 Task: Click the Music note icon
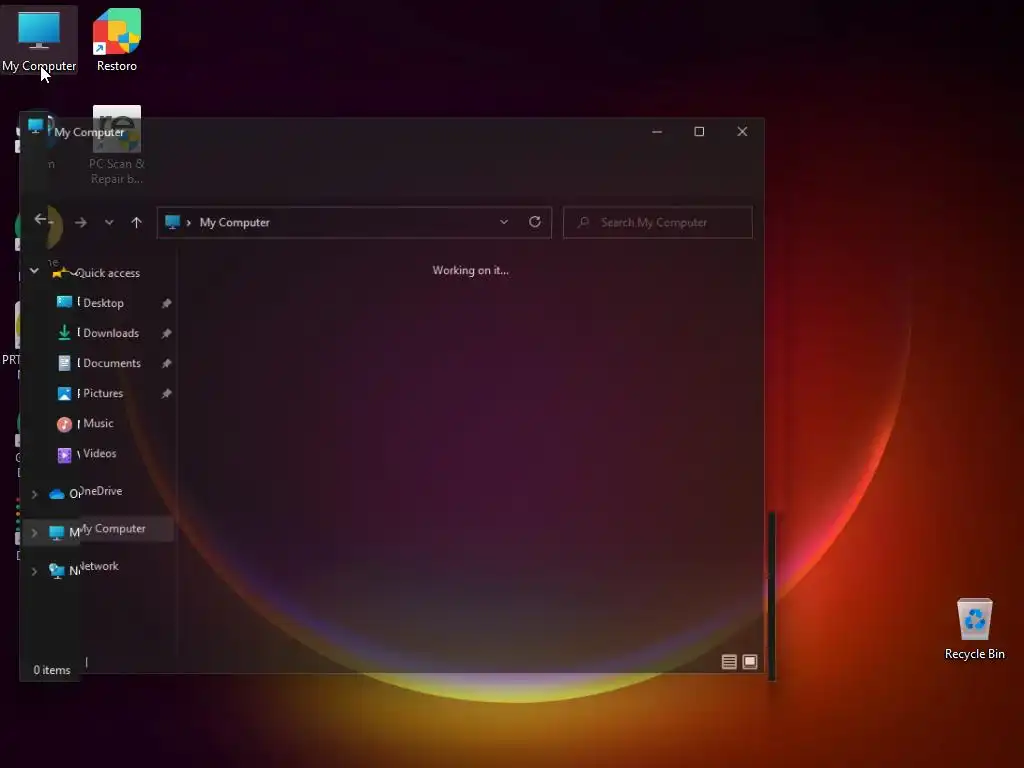click(64, 424)
